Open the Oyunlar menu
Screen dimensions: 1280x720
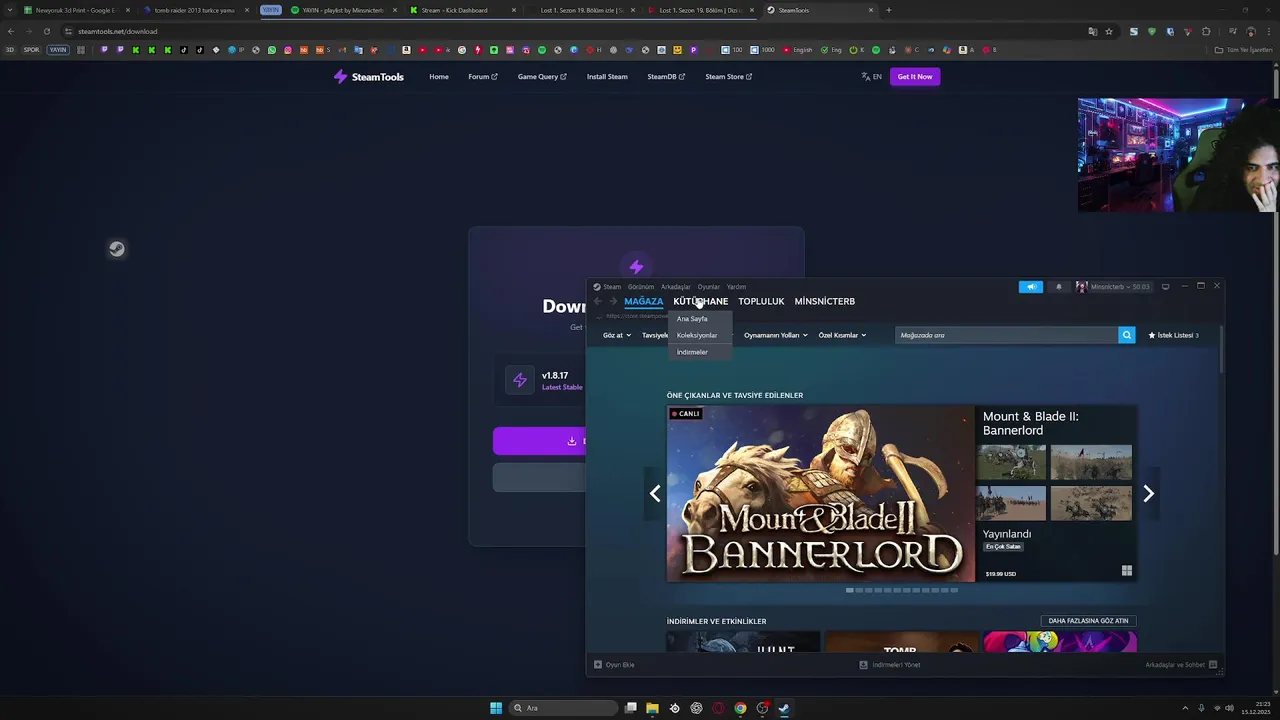(x=709, y=287)
